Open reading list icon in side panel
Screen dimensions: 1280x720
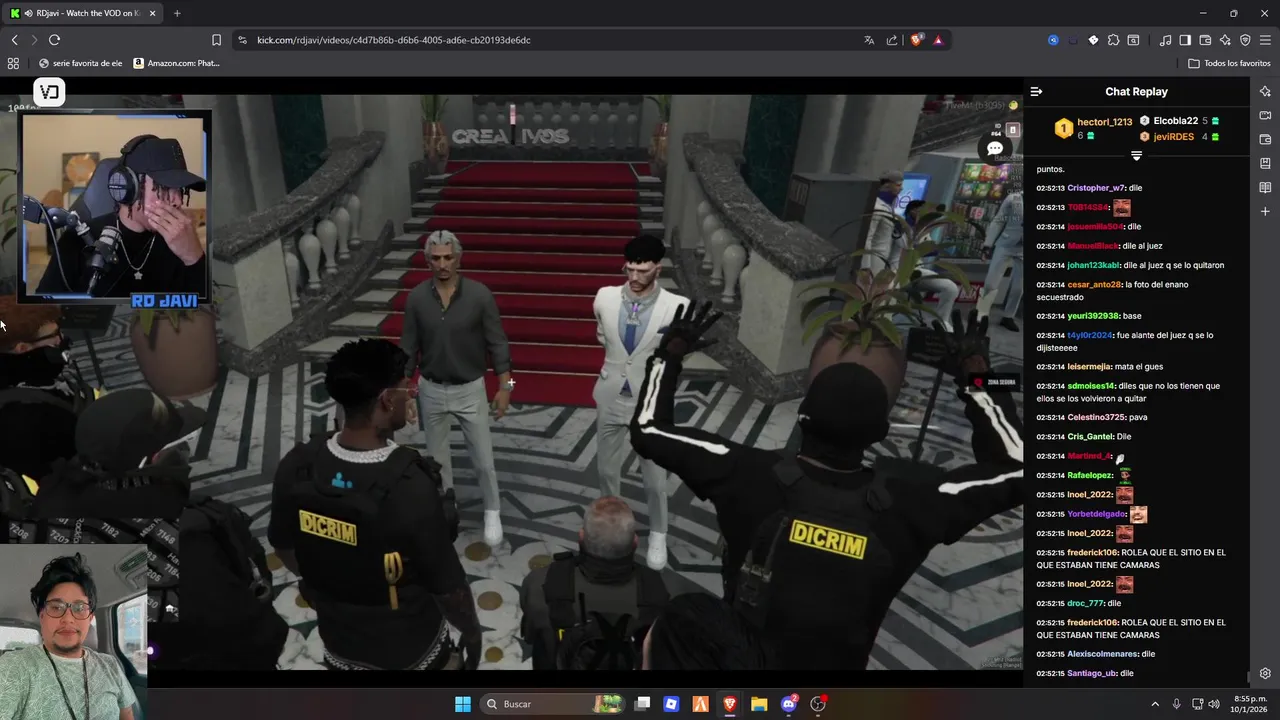1265,187
